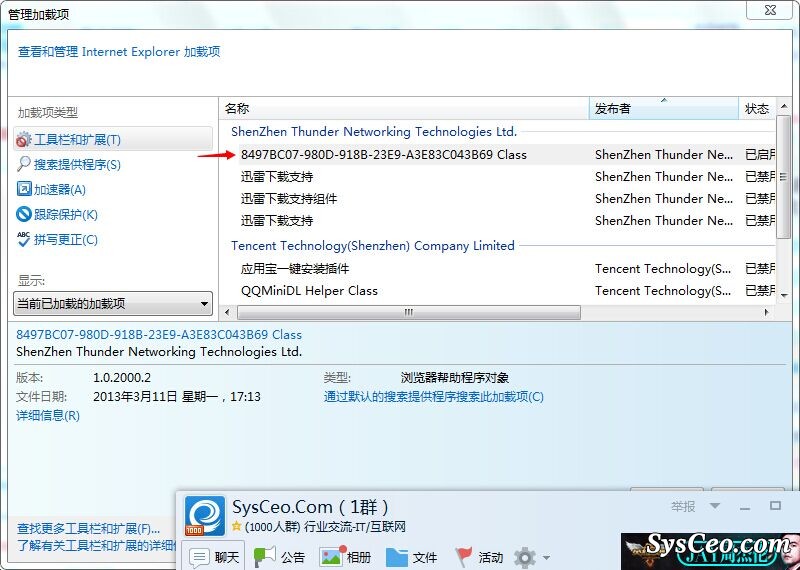Open 了解有关工具栏和扩展的详细信息 link
Viewport: 800px width, 570px height.
(x=97, y=546)
